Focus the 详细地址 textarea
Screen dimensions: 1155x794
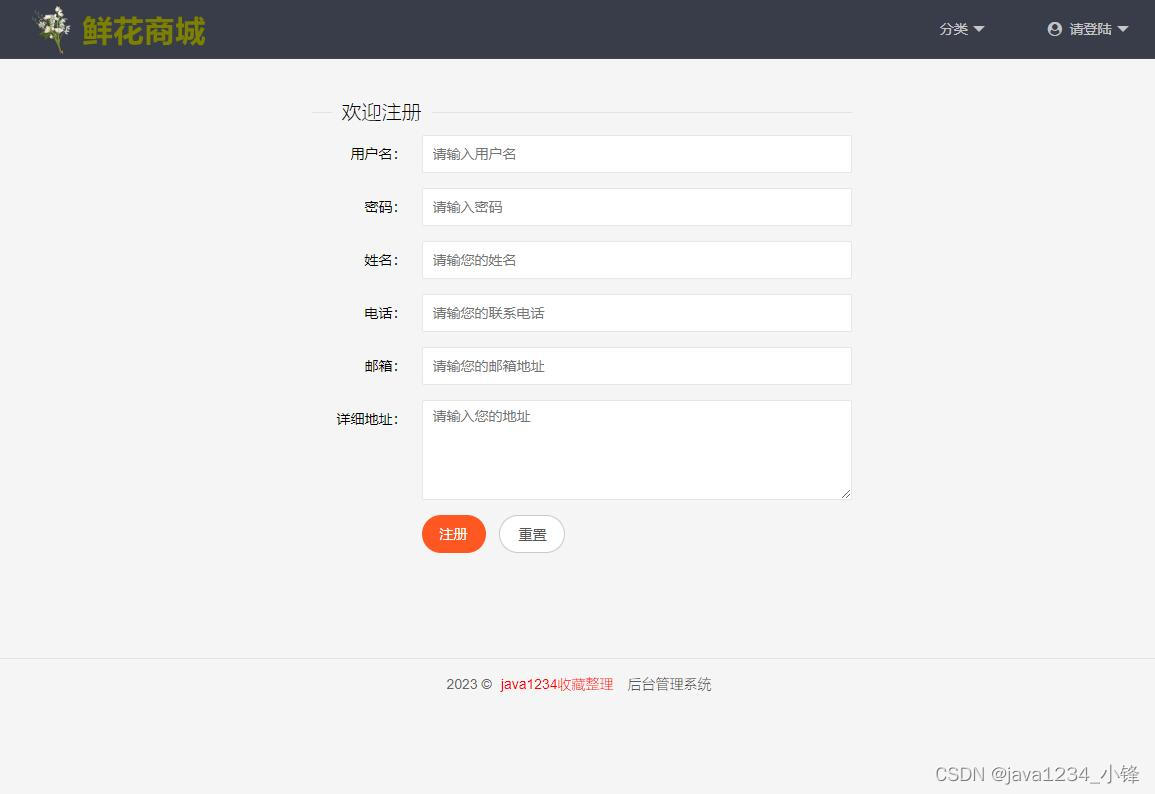(636, 450)
